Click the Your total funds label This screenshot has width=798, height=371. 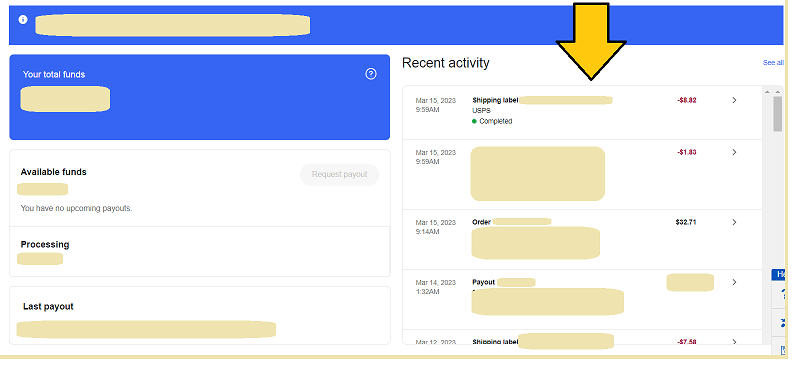(x=54, y=74)
